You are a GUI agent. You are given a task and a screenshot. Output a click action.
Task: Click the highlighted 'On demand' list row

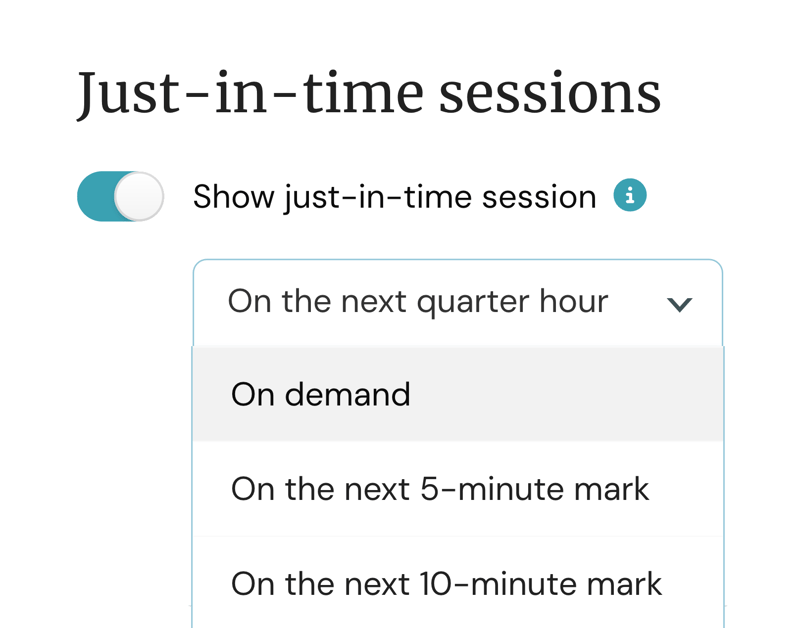click(x=457, y=394)
